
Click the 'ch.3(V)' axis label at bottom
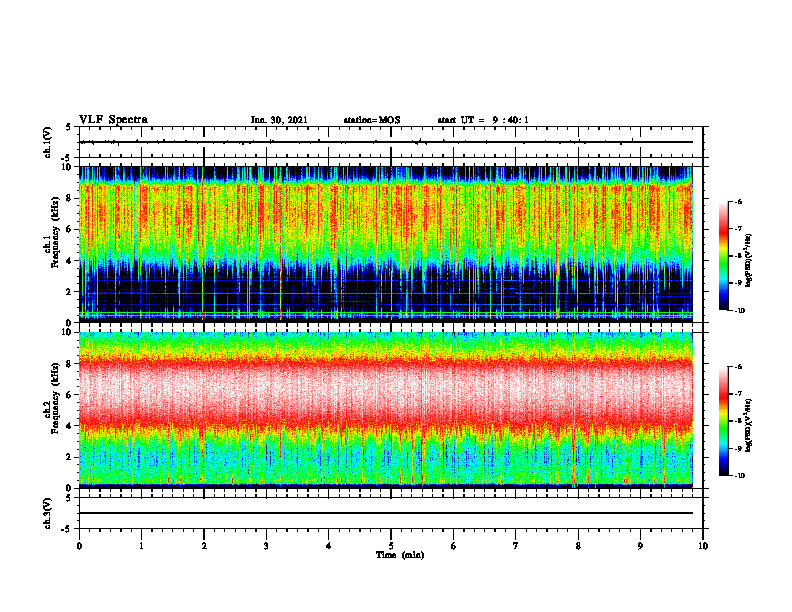48,513
